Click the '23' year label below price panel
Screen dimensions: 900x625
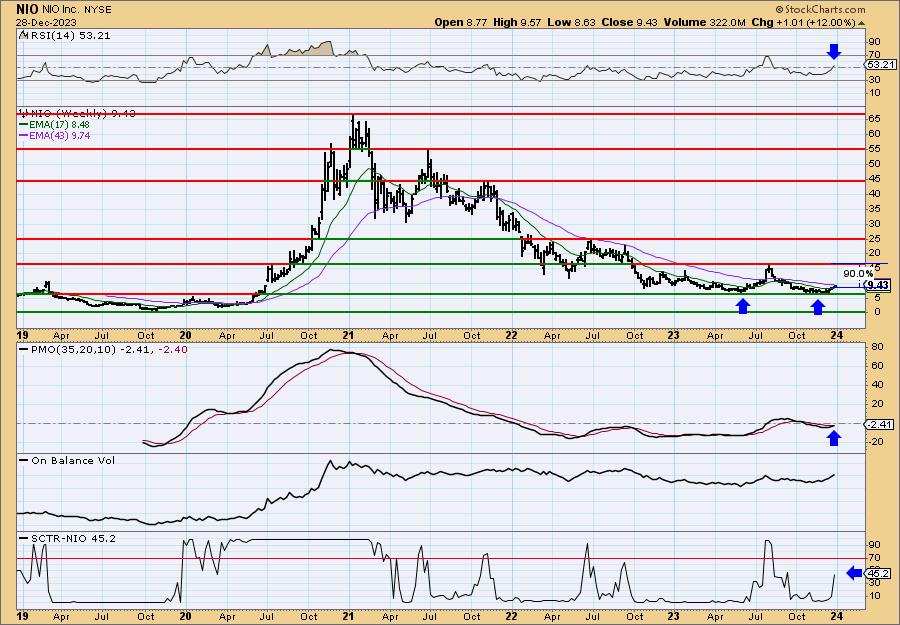(673, 335)
